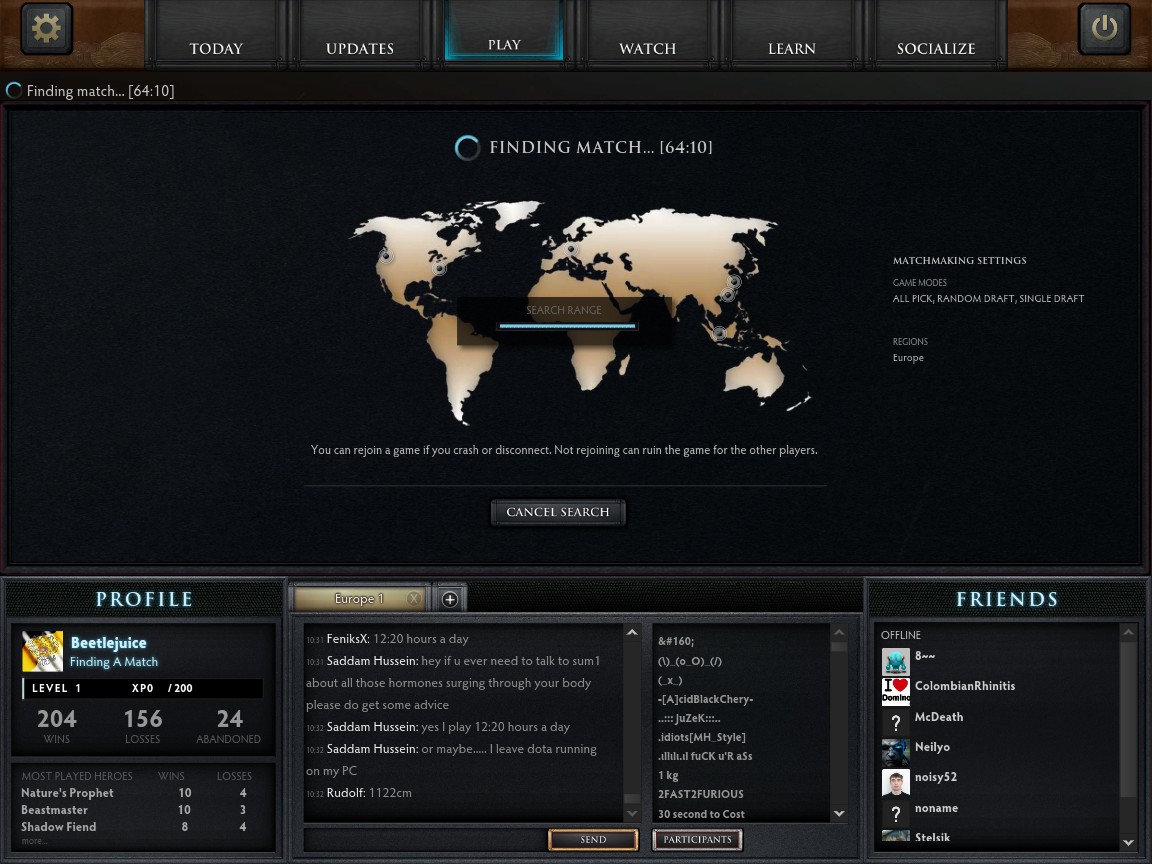1152x864 pixels.
Task: Open the PARTICIPANTS list
Action: 697,839
